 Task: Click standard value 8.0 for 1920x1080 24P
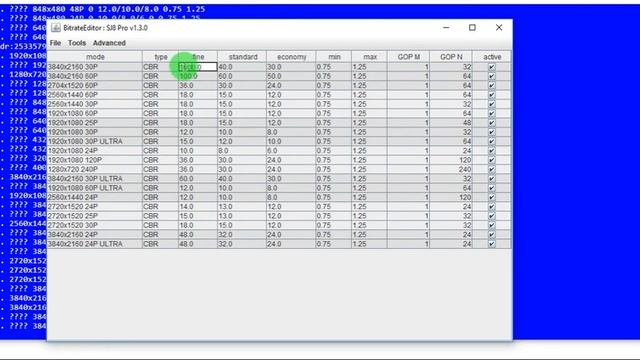point(242,151)
